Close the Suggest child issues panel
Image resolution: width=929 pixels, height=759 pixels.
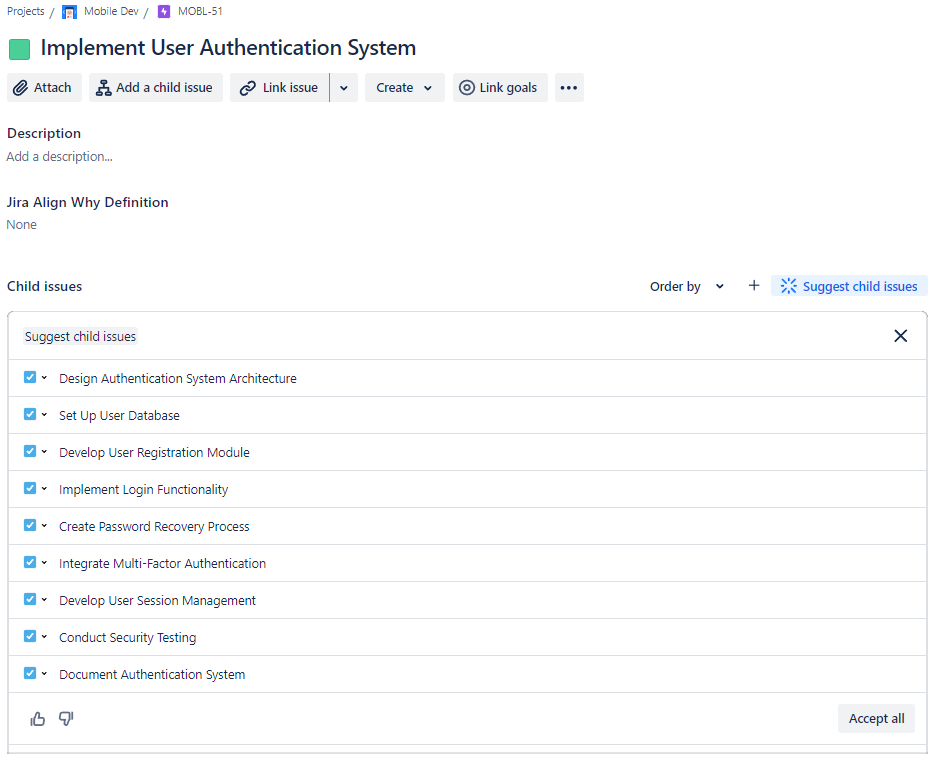pos(900,336)
